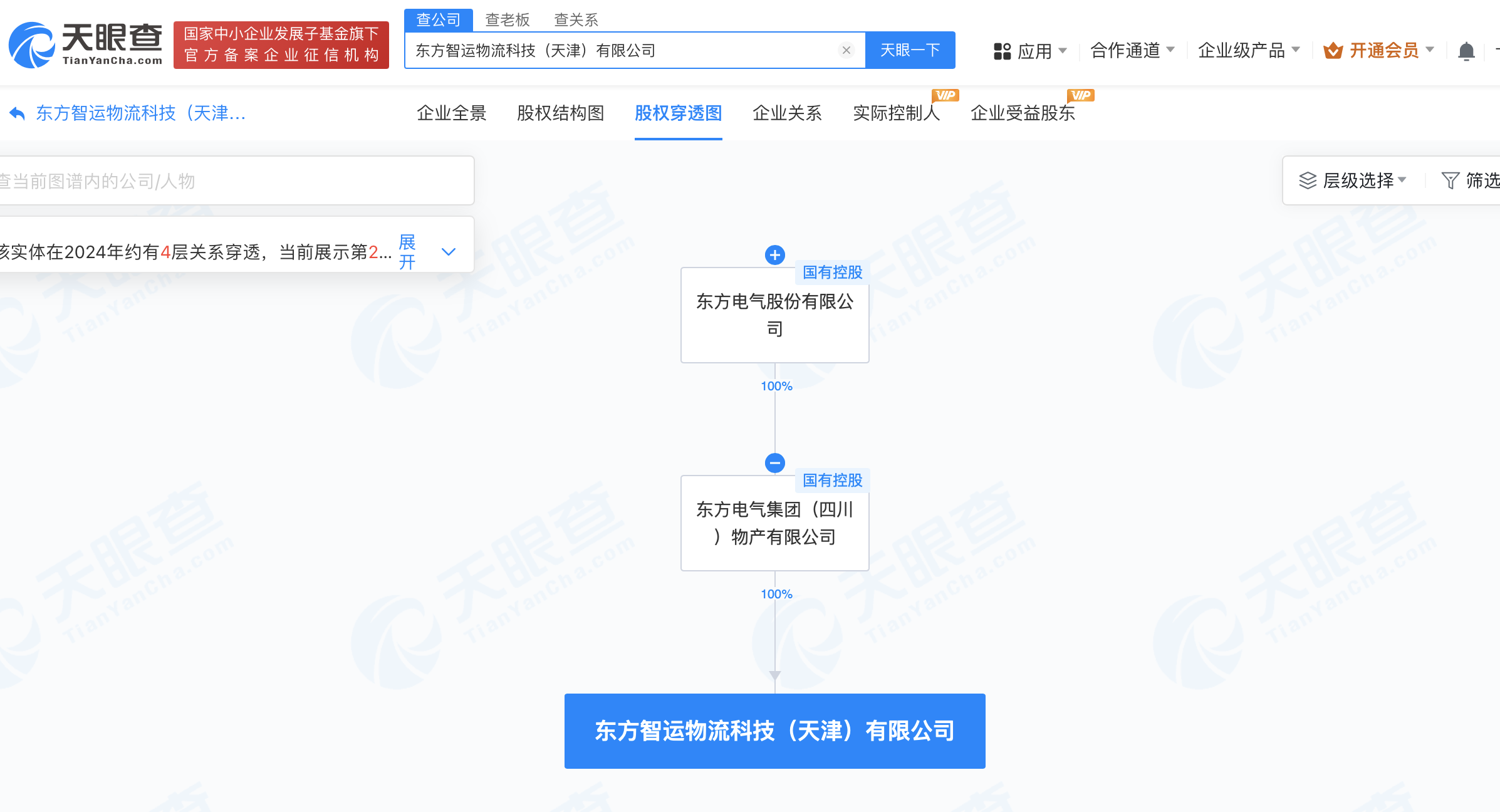This screenshot has height=812, width=1500.
Task: Open the 开通会员 membership dropdown
Action: click(x=1378, y=51)
